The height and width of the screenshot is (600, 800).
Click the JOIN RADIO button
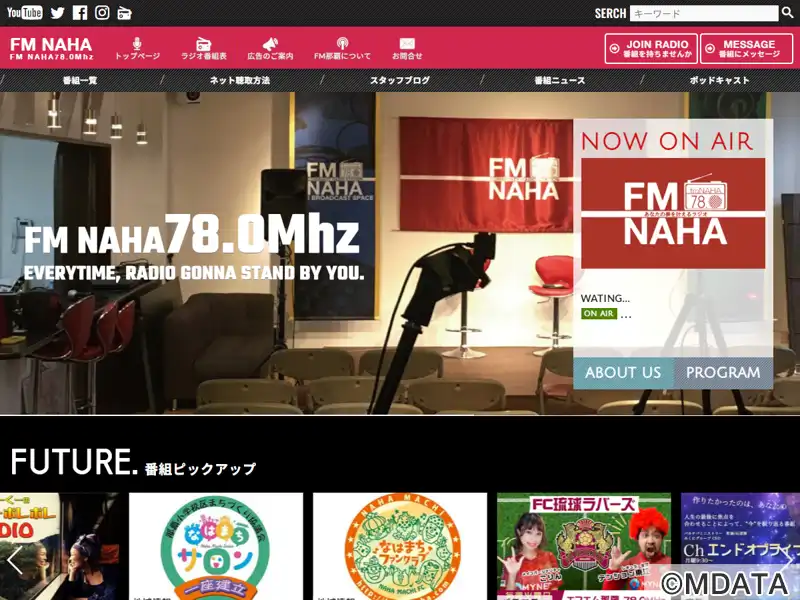click(x=651, y=48)
